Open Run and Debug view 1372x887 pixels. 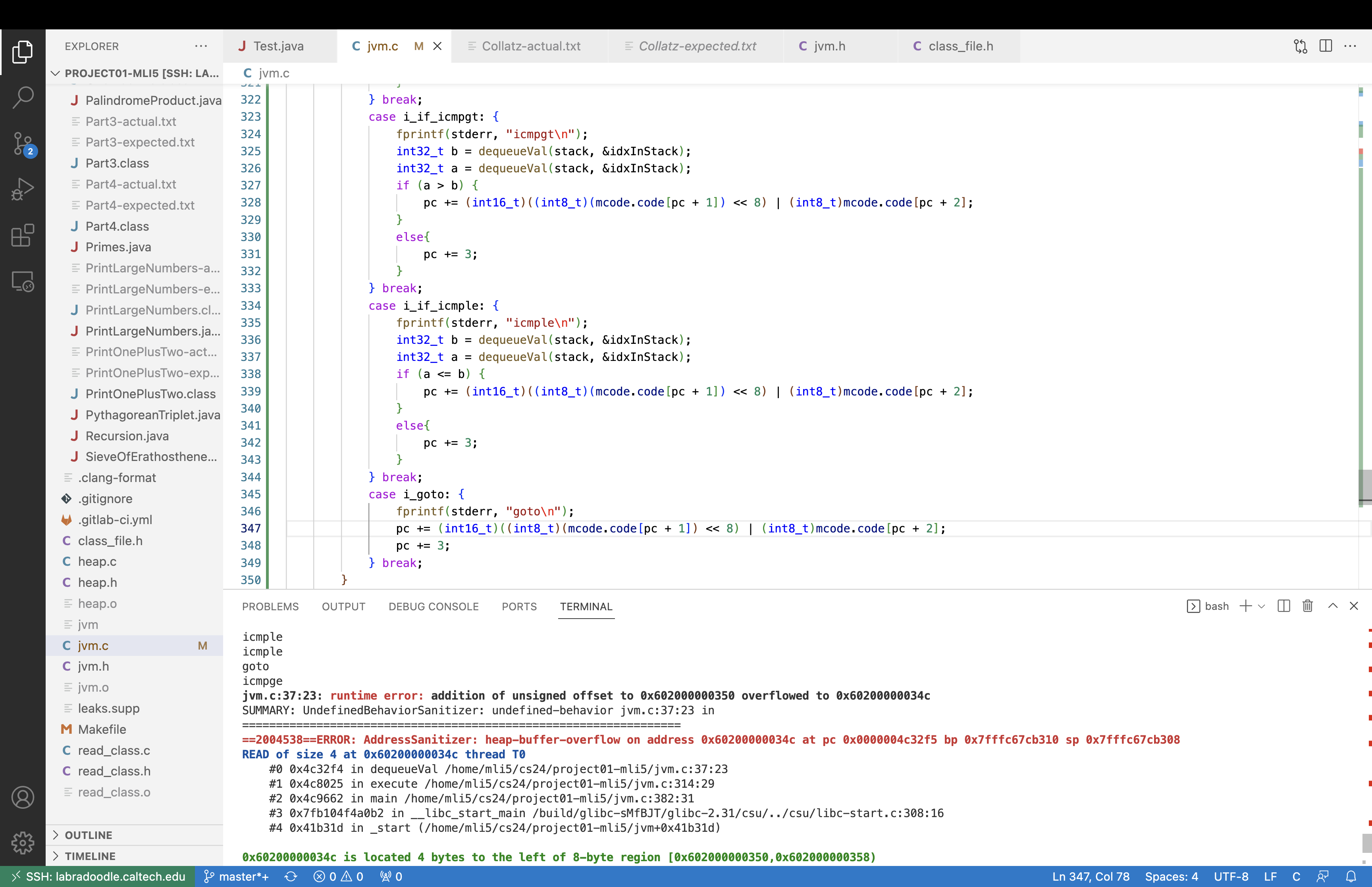coord(23,189)
